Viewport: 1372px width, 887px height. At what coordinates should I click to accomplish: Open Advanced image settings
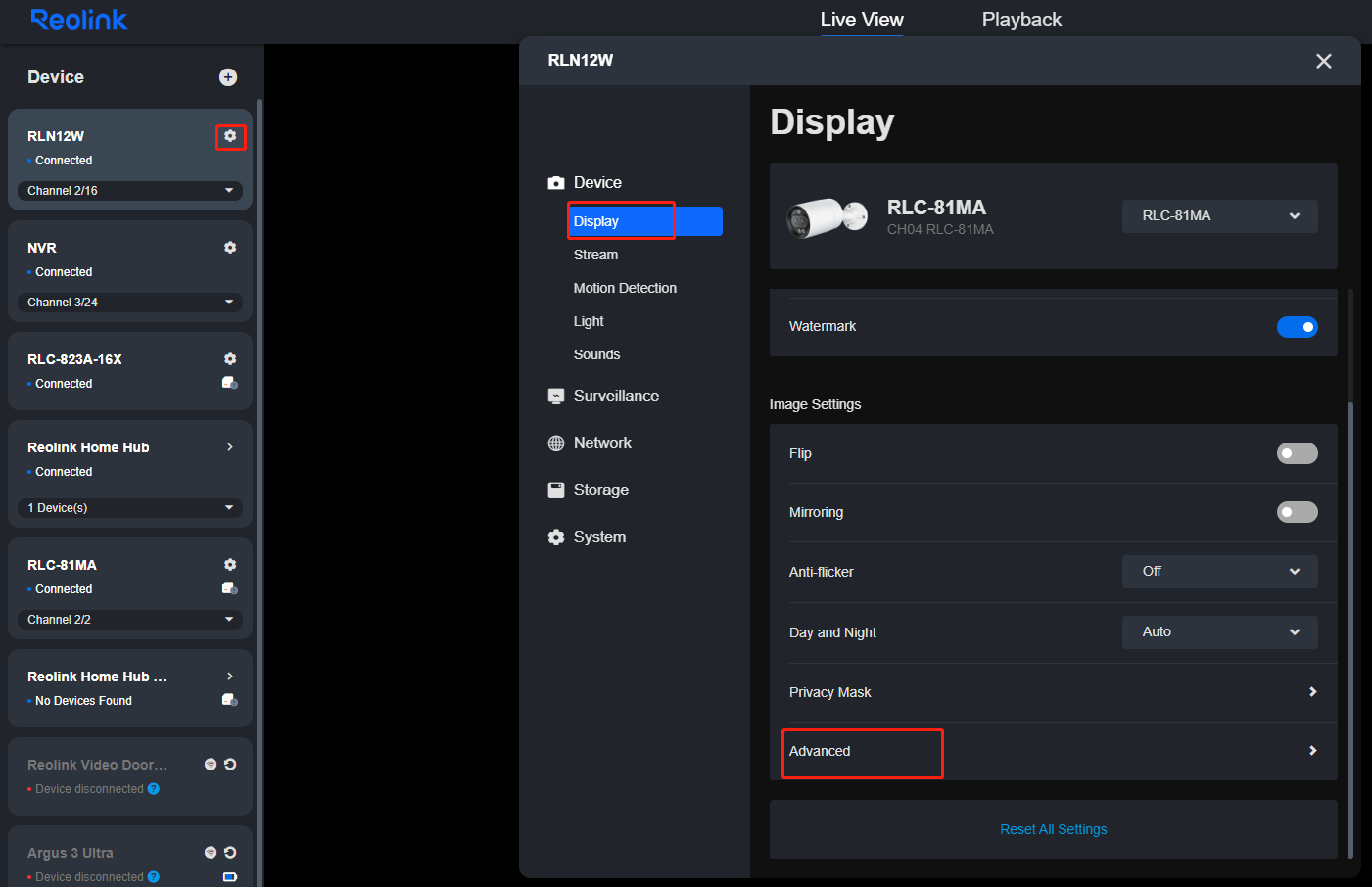point(1054,751)
